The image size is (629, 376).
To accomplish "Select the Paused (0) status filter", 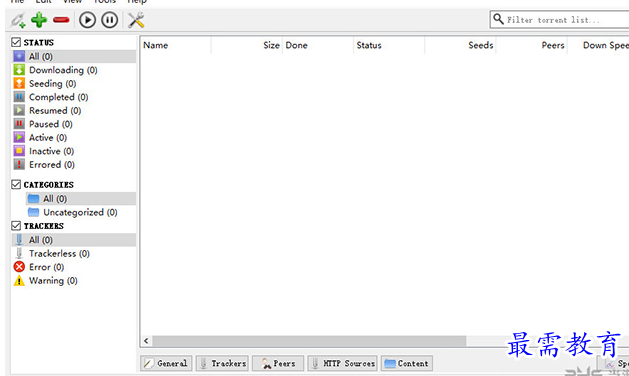I will 74,124.
